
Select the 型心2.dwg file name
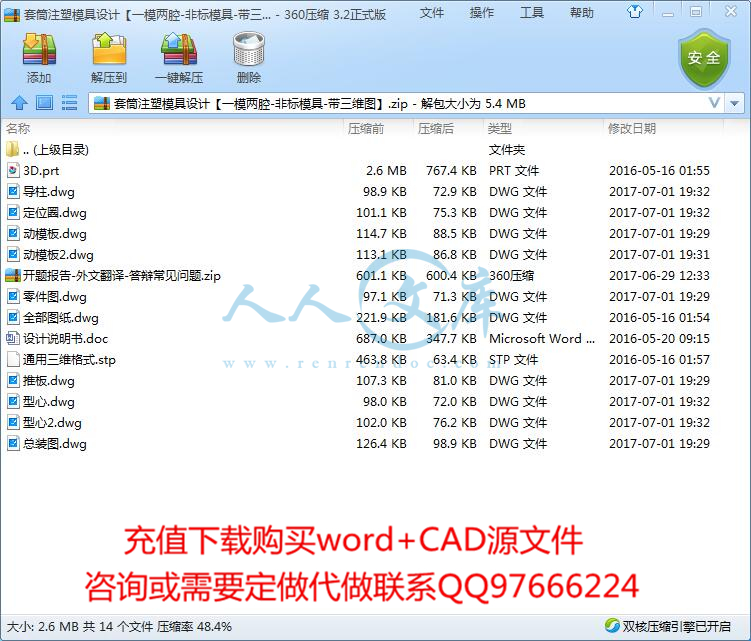tap(52, 423)
